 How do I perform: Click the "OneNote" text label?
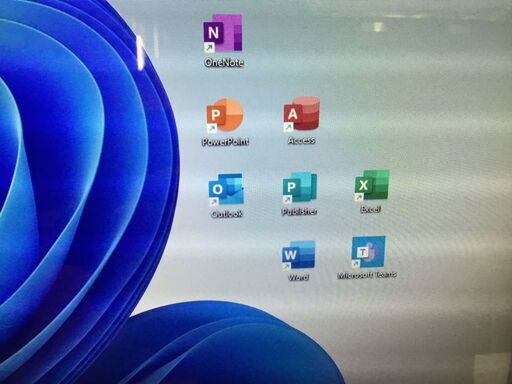click(x=224, y=62)
